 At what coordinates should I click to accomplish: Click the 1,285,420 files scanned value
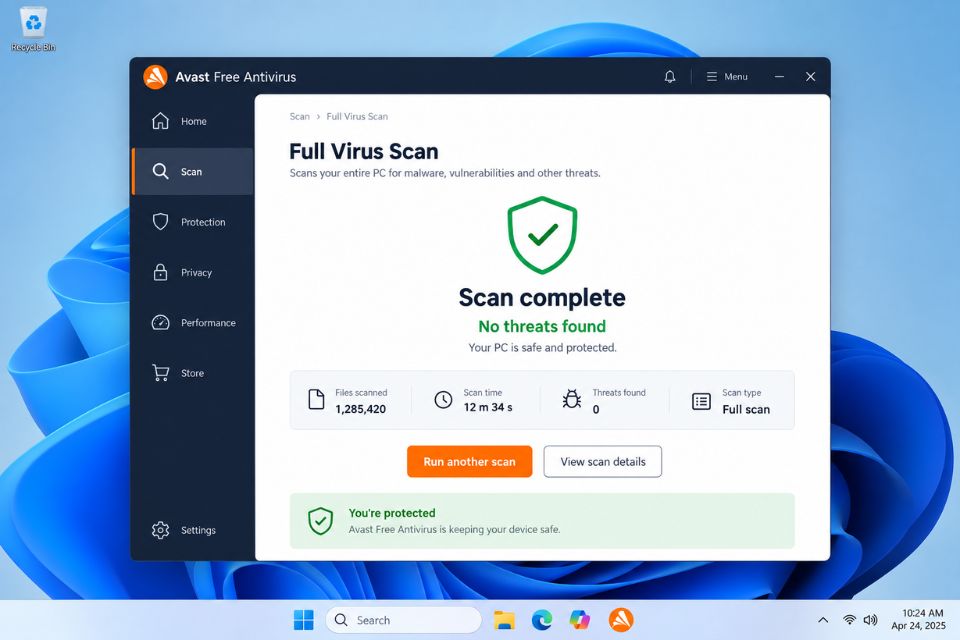[x=361, y=409]
